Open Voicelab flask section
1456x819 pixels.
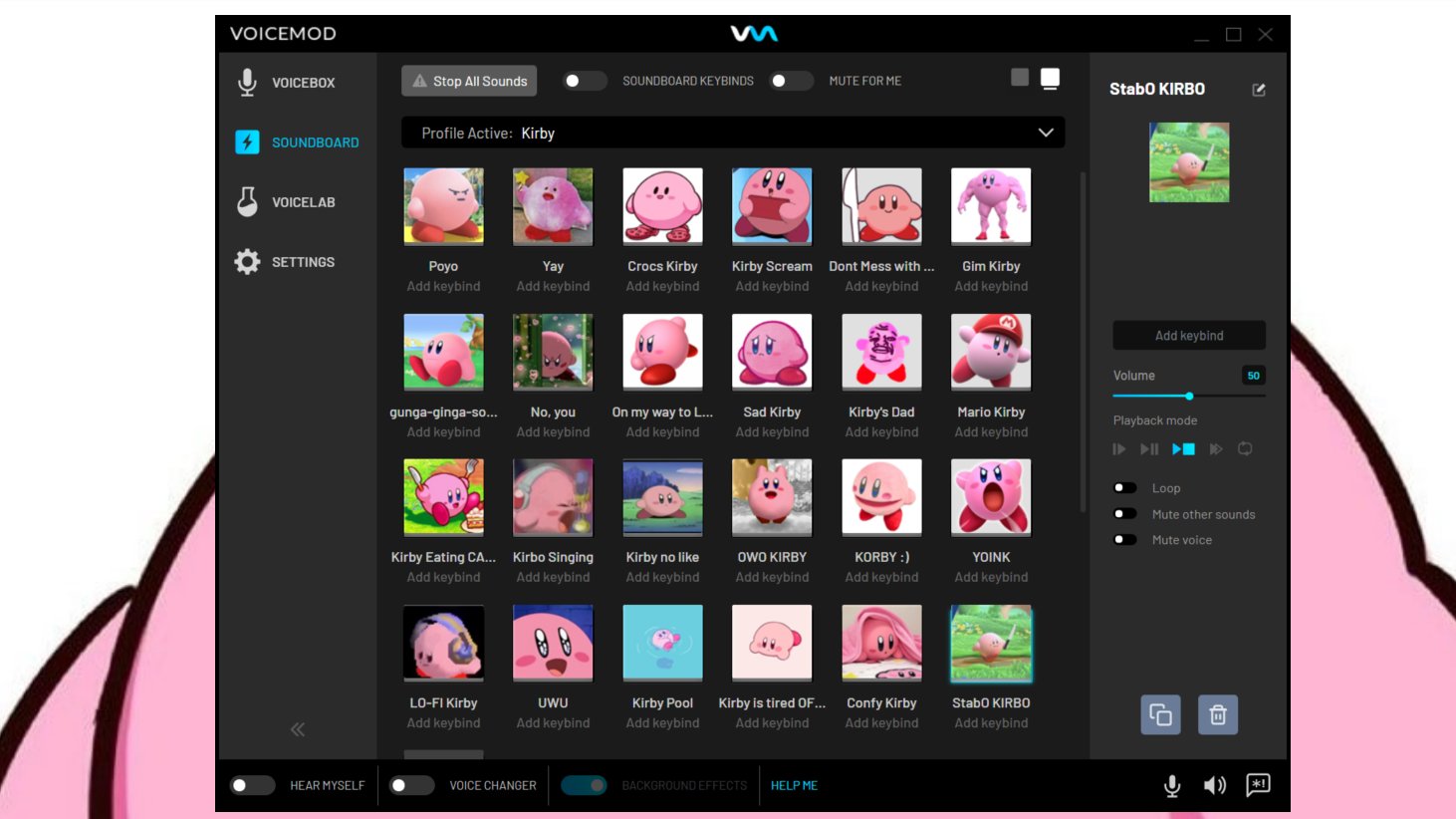pos(247,202)
